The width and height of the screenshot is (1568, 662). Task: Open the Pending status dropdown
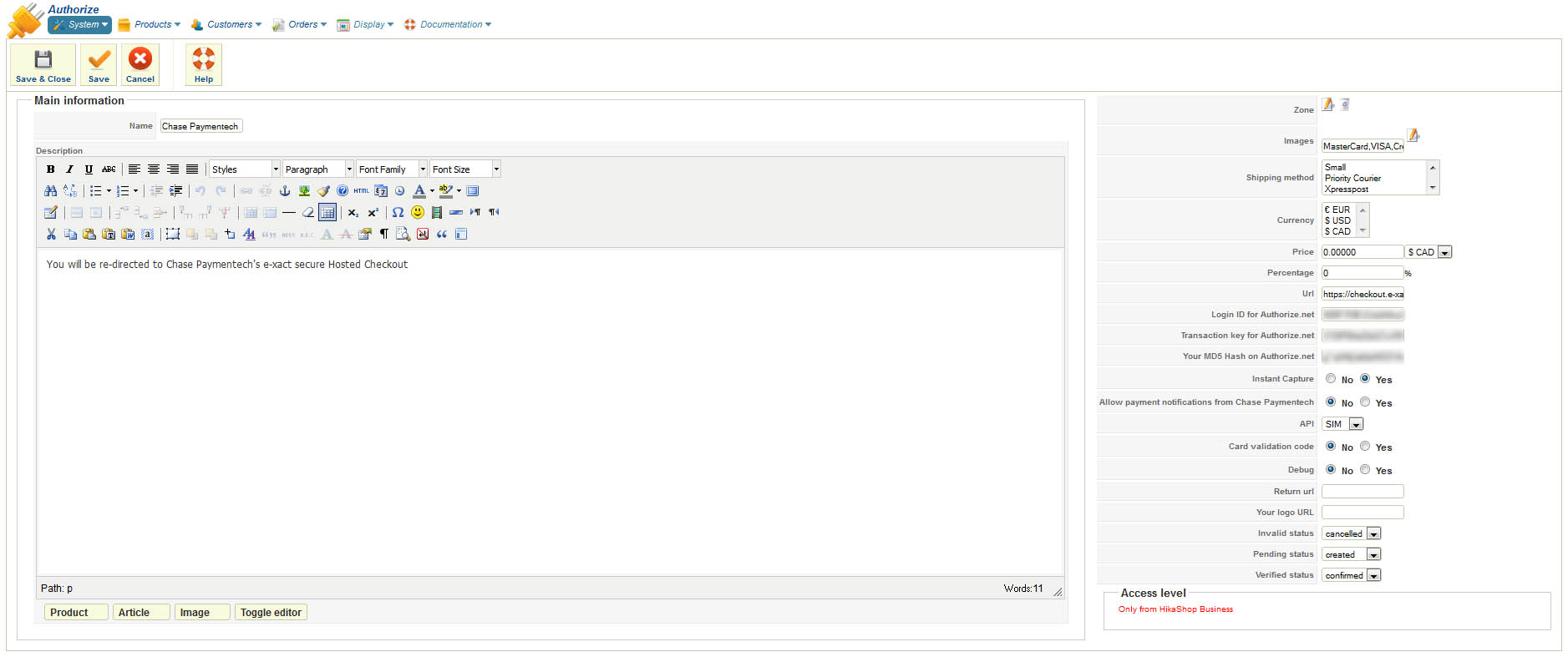1352,554
